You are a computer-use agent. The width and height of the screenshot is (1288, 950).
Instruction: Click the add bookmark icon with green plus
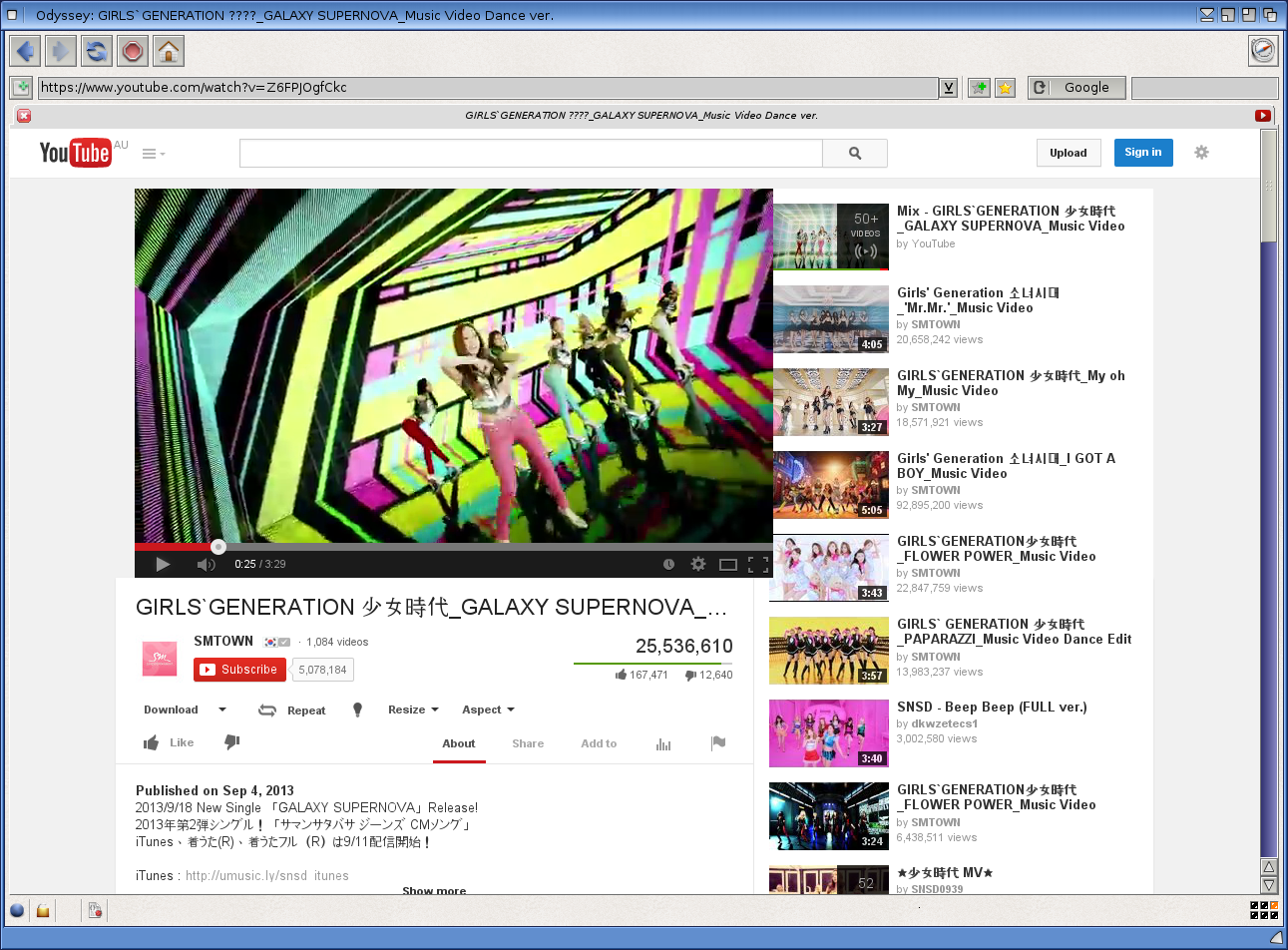(x=979, y=88)
